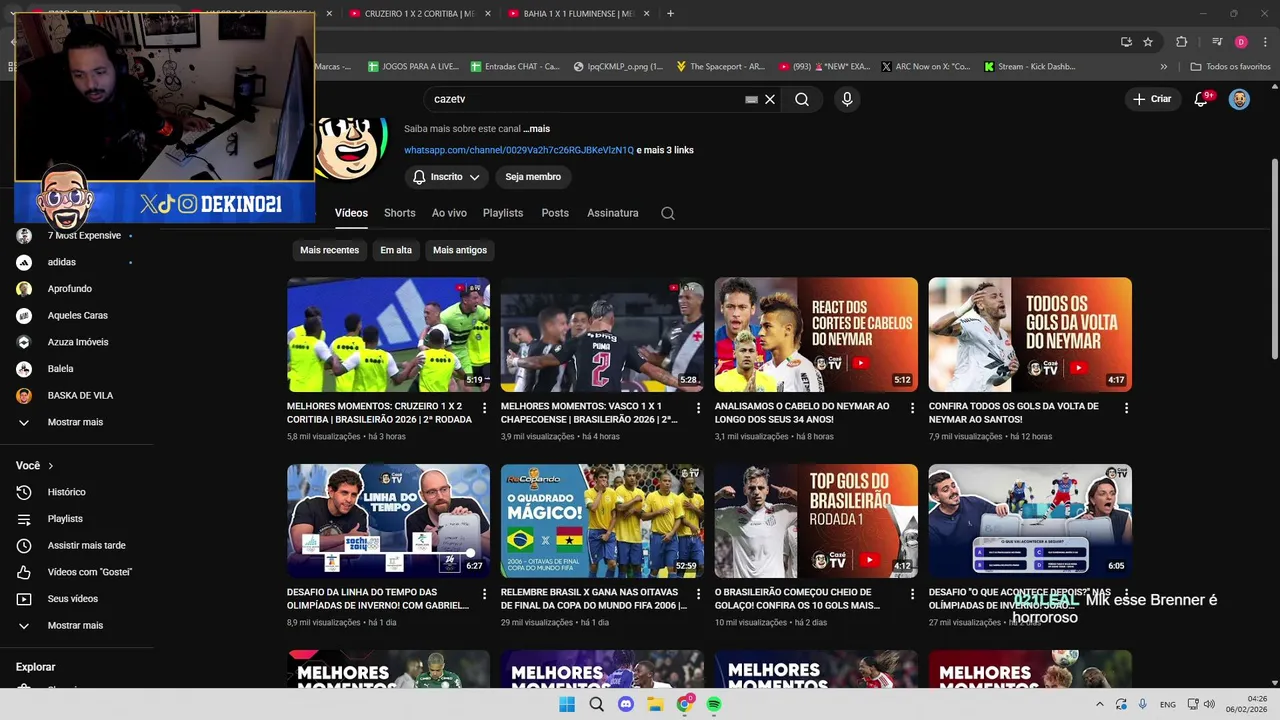Viewport: 1280px width, 720px height.
Task: Switch to the Ao vivo tab
Action: pyautogui.click(x=449, y=213)
